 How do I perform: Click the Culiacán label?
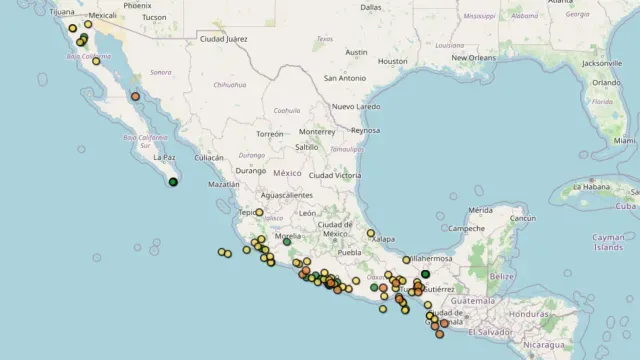tap(209, 158)
